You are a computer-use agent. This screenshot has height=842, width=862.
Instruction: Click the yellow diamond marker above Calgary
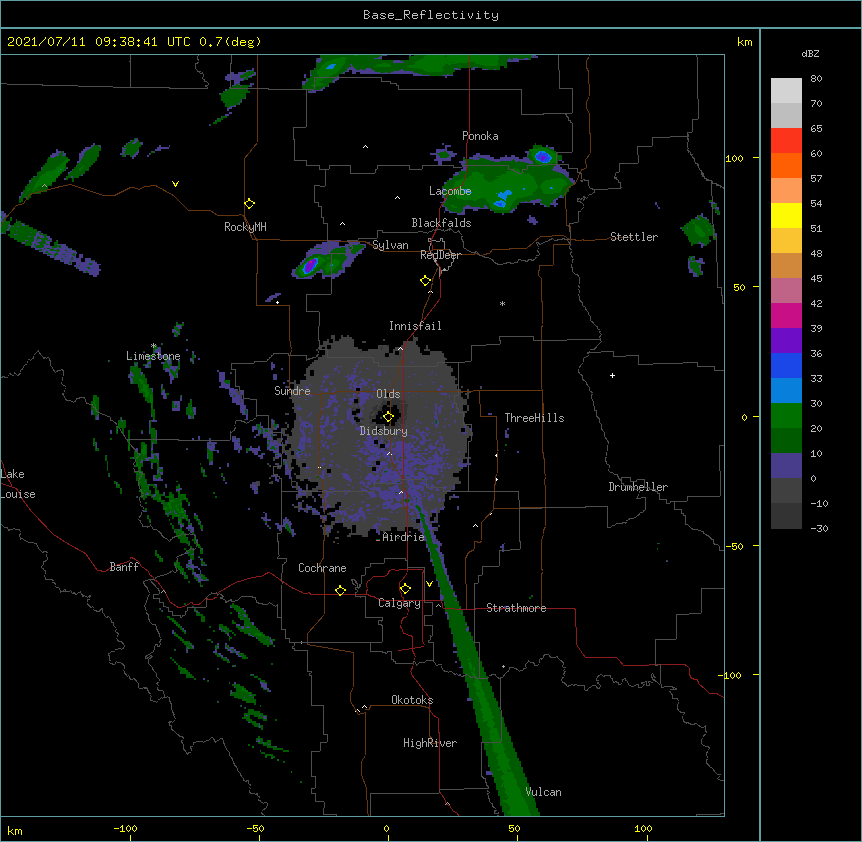(405, 589)
